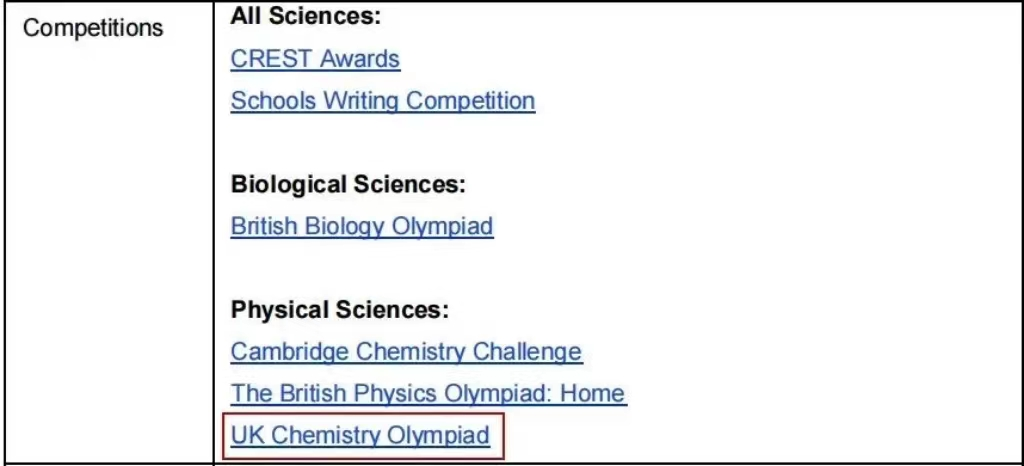Select the Biological Sciences heading
The width and height of the screenshot is (1024, 466).
348,185
